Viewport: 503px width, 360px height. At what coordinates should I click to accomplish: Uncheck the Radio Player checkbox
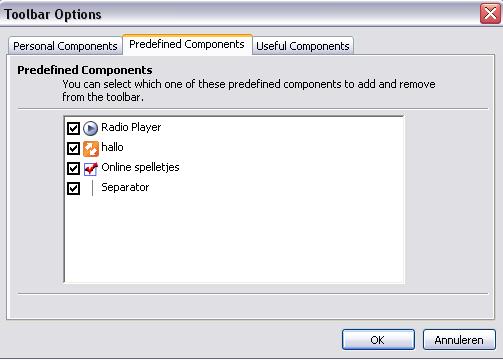(x=73, y=128)
